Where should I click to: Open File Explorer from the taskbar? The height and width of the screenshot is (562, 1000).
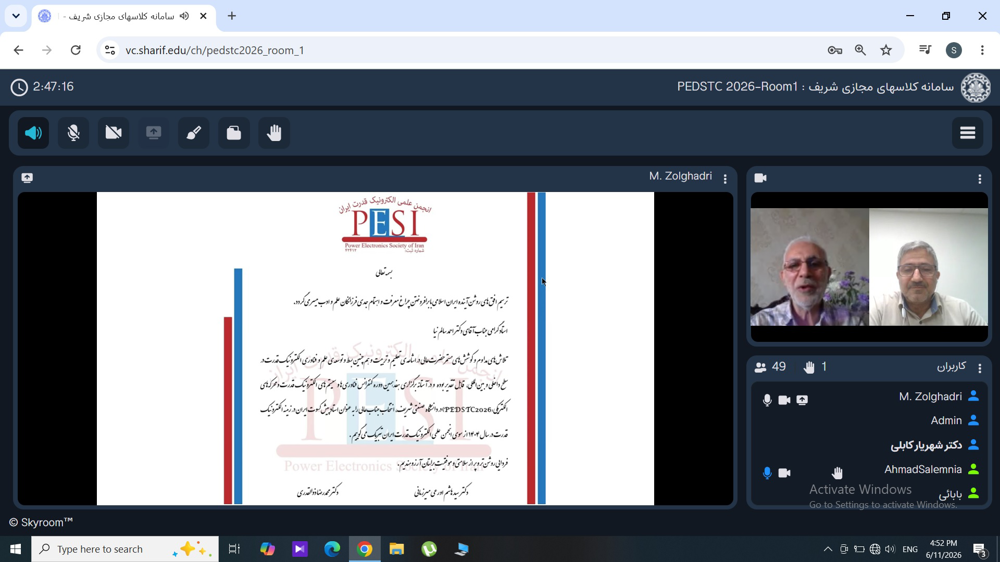pos(397,549)
